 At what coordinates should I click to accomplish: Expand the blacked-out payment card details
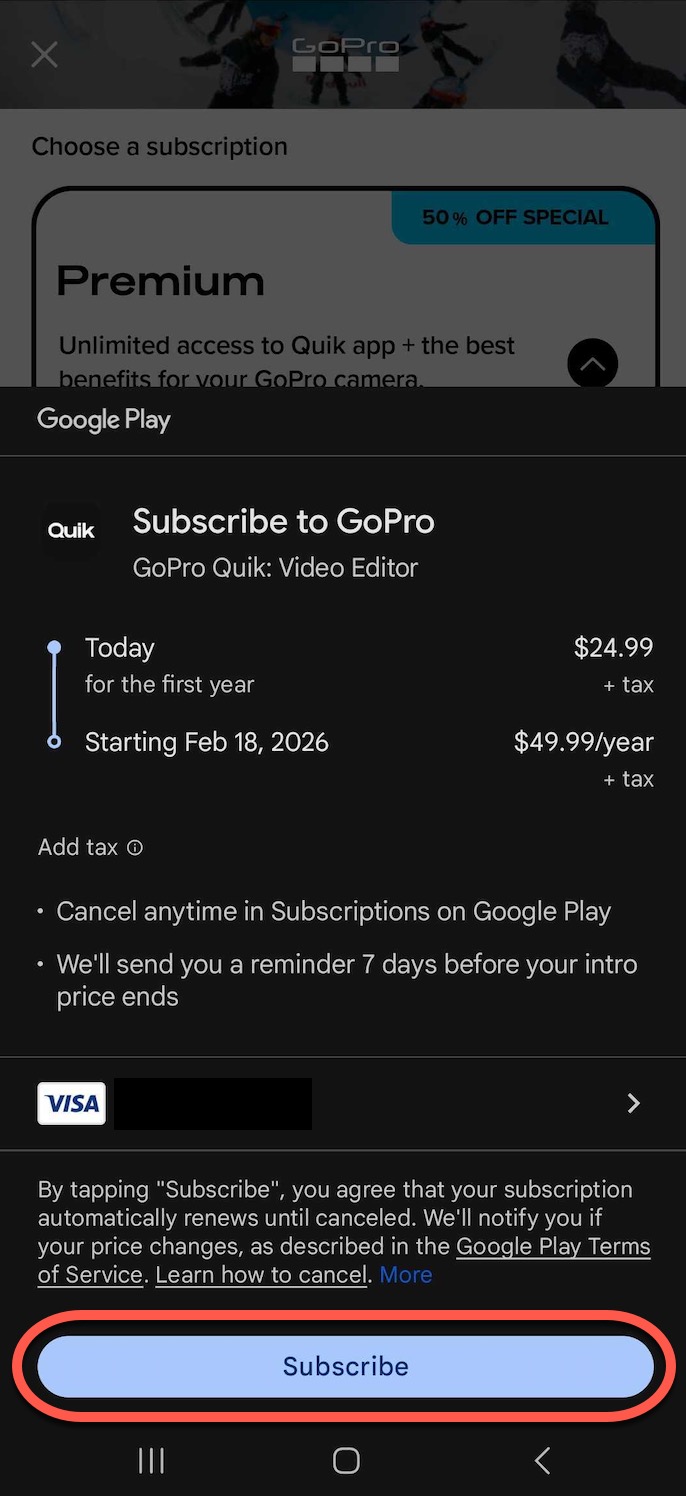(213, 1103)
